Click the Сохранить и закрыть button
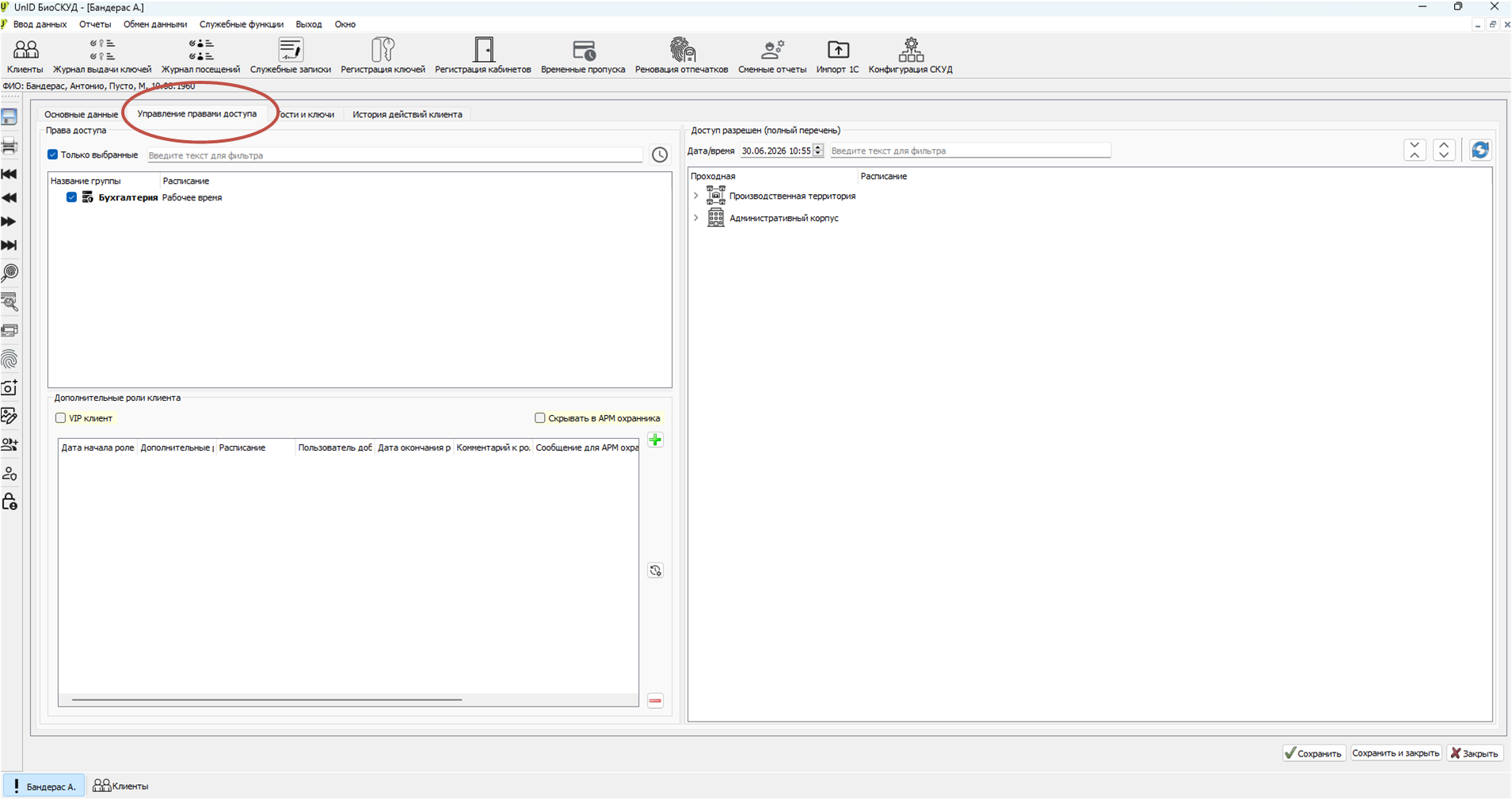The width and height of the screenshot is (1512, 800). [x=1396, y=753]
